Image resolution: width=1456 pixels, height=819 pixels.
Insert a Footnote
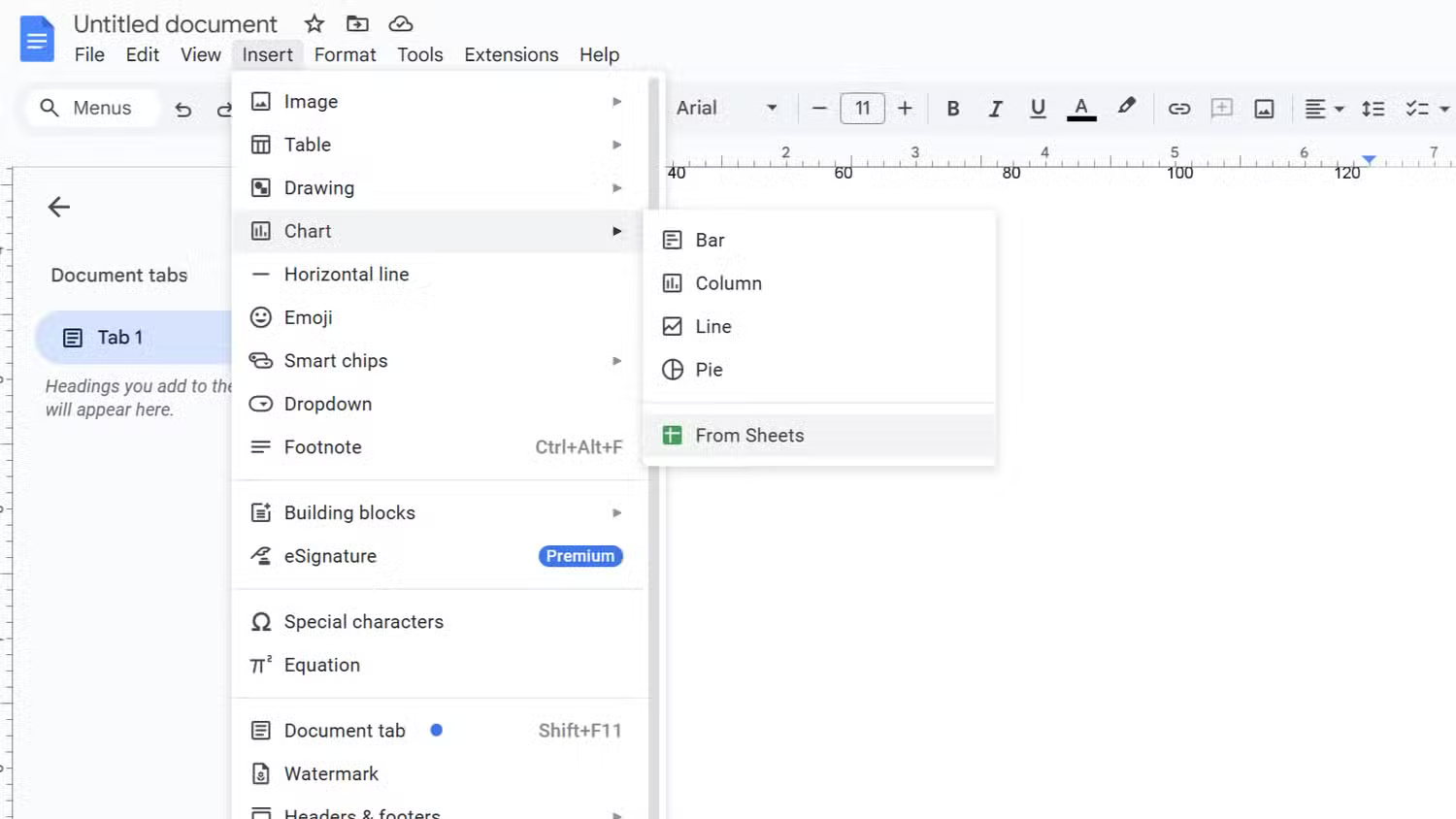tap(439, 447)
